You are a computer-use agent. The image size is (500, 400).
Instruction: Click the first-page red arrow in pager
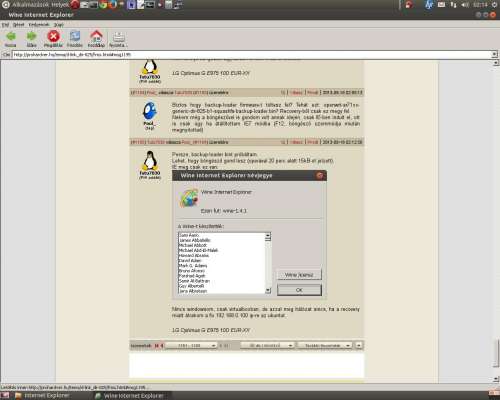point(156,346)
